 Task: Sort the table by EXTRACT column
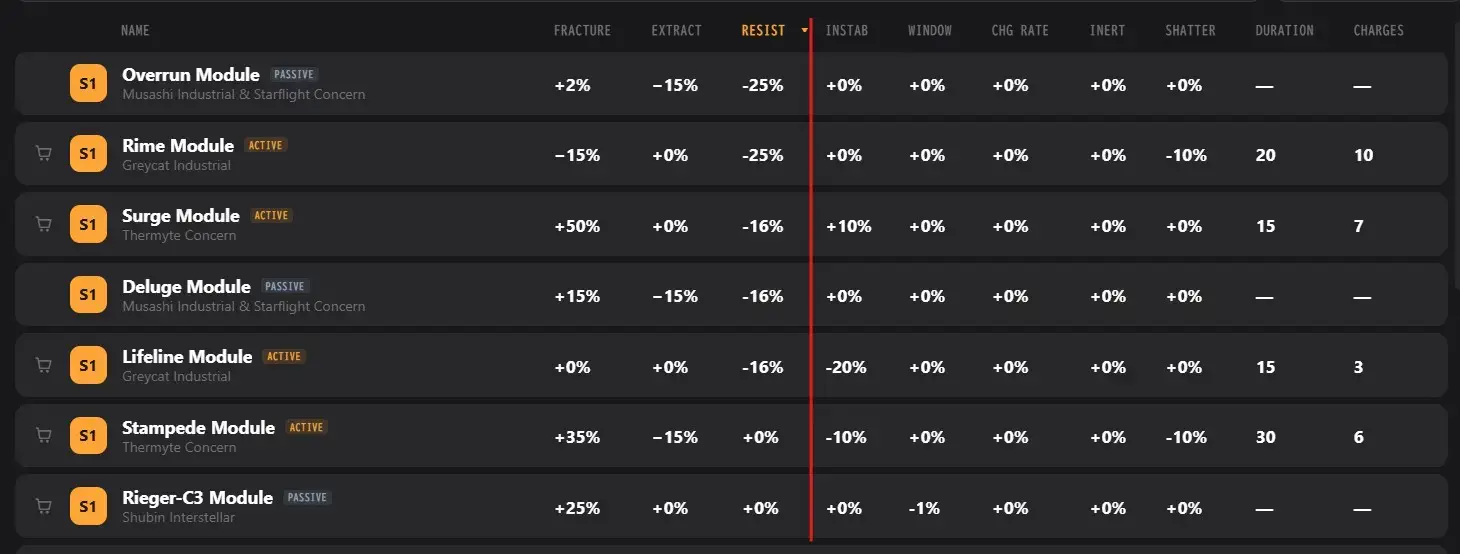[676, 31]
